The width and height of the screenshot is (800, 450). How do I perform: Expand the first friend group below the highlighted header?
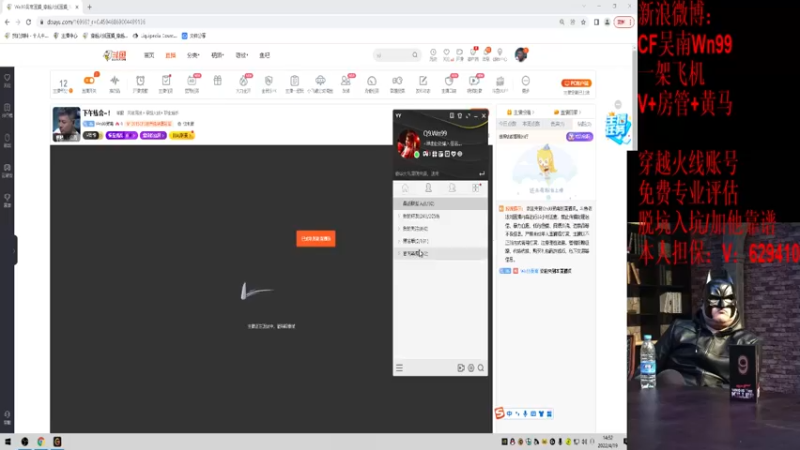coord(440,216)
